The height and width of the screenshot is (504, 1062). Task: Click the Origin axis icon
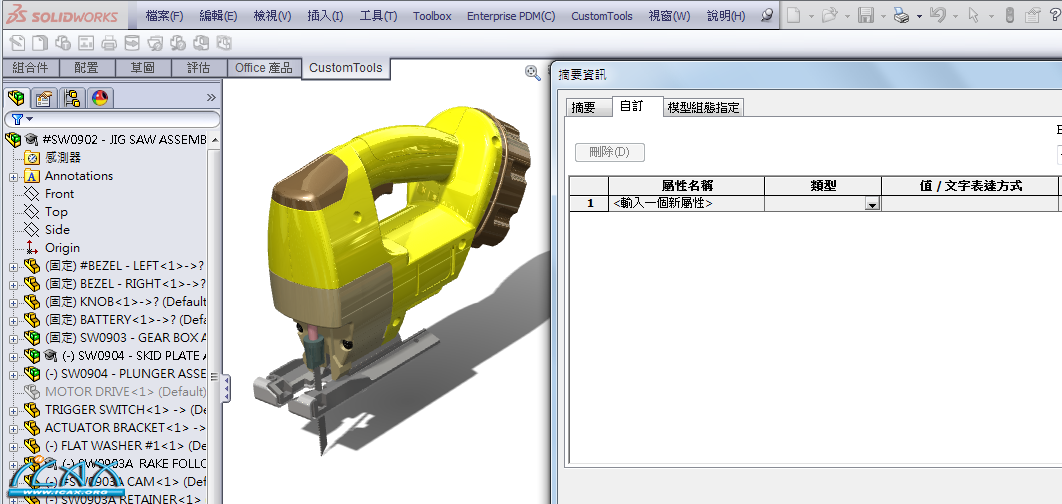[32, 248]
